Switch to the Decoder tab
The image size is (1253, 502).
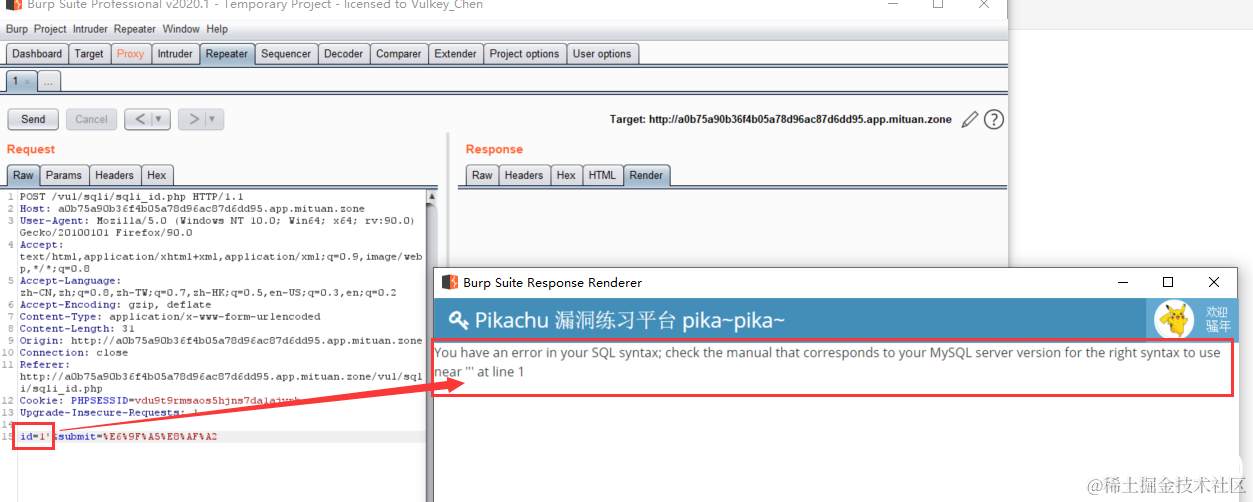coord(343,54)
